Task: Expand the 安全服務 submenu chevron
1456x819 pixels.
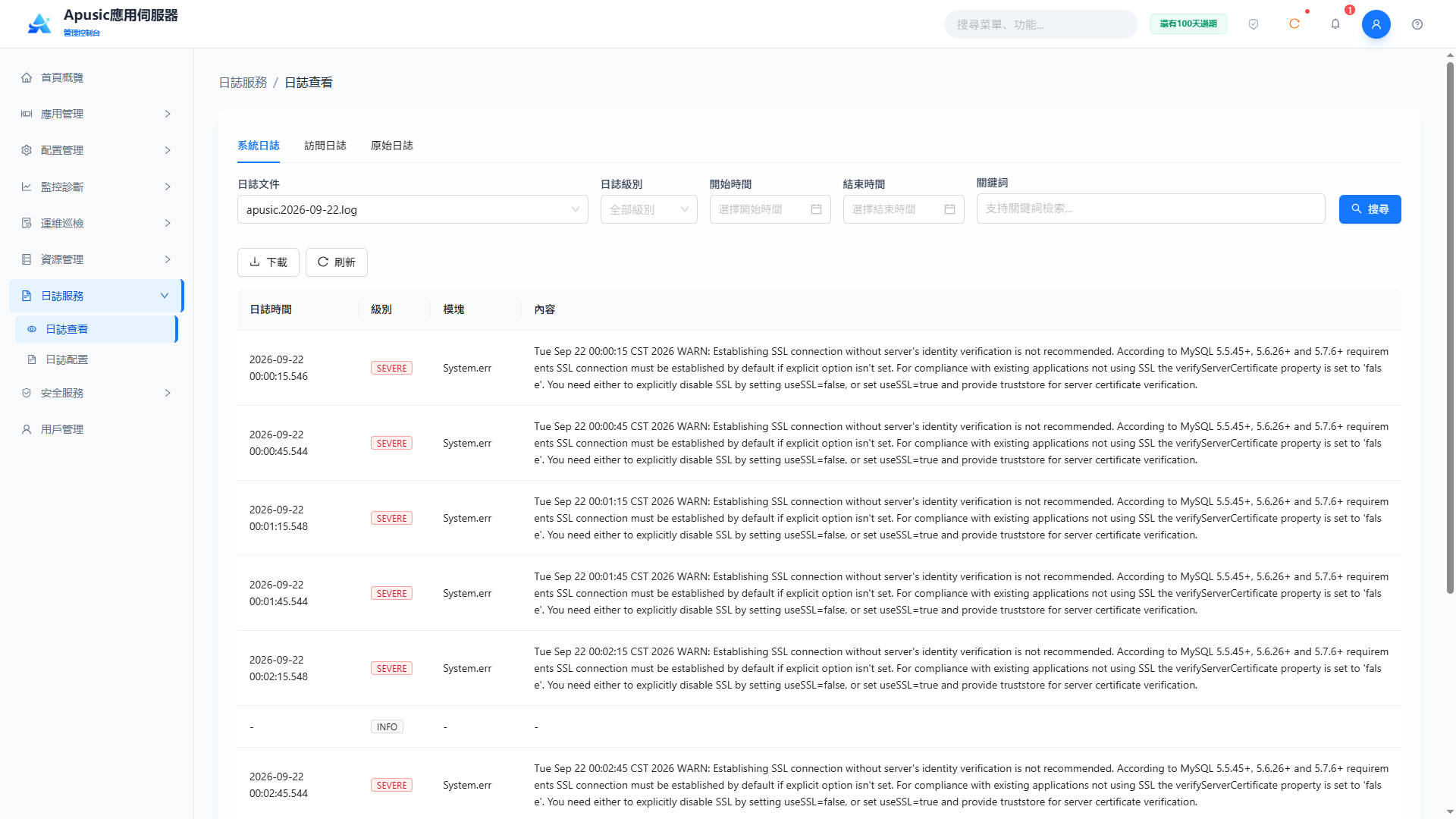Action: (168, 393)
